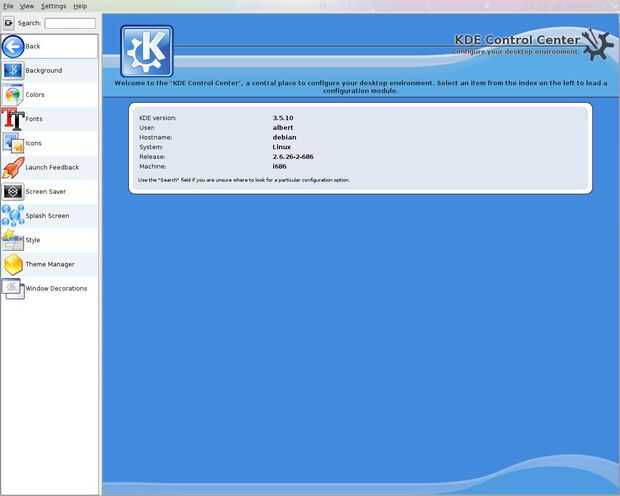Open the Settings menu
The width and height of the screenshot is (620, 496).
[x=53, y=6]
